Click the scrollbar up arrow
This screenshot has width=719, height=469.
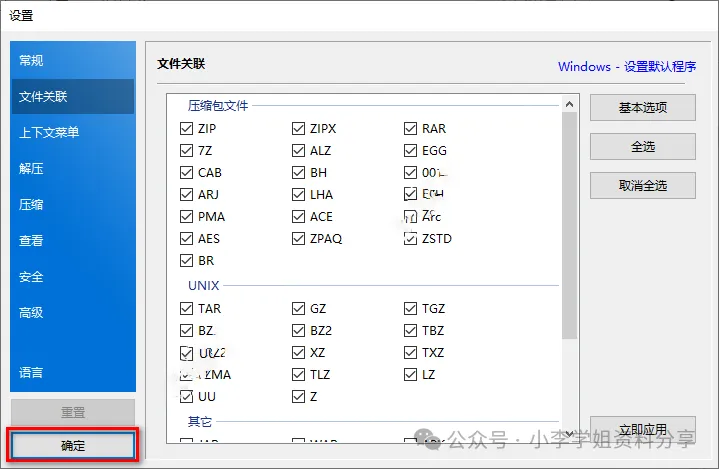point(570,105)
